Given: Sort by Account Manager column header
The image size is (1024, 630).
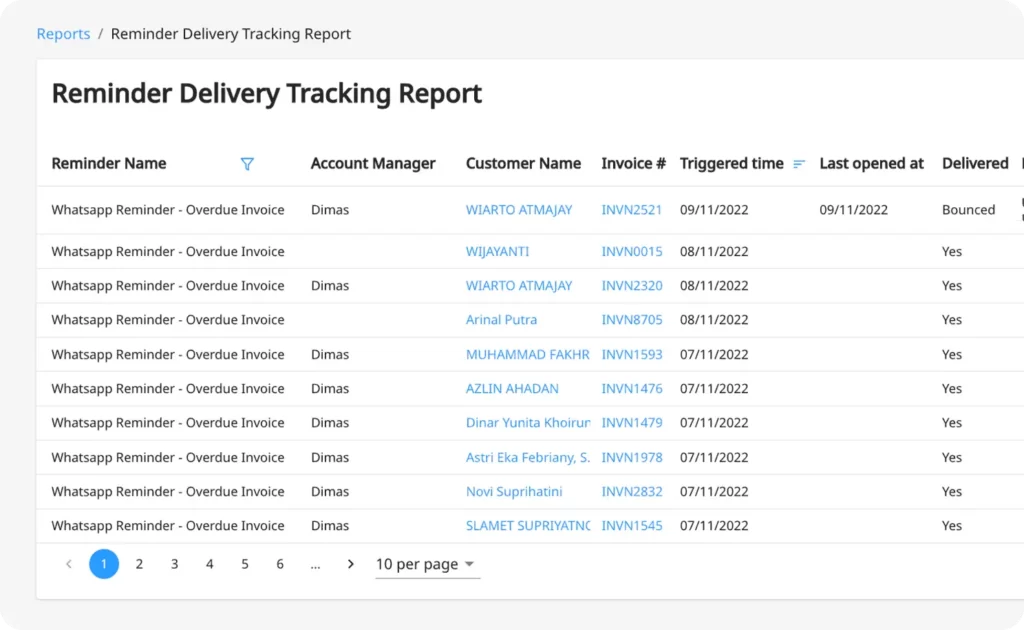Looking at the screenshot, I should pyautogui.click(x=373, y=163).
